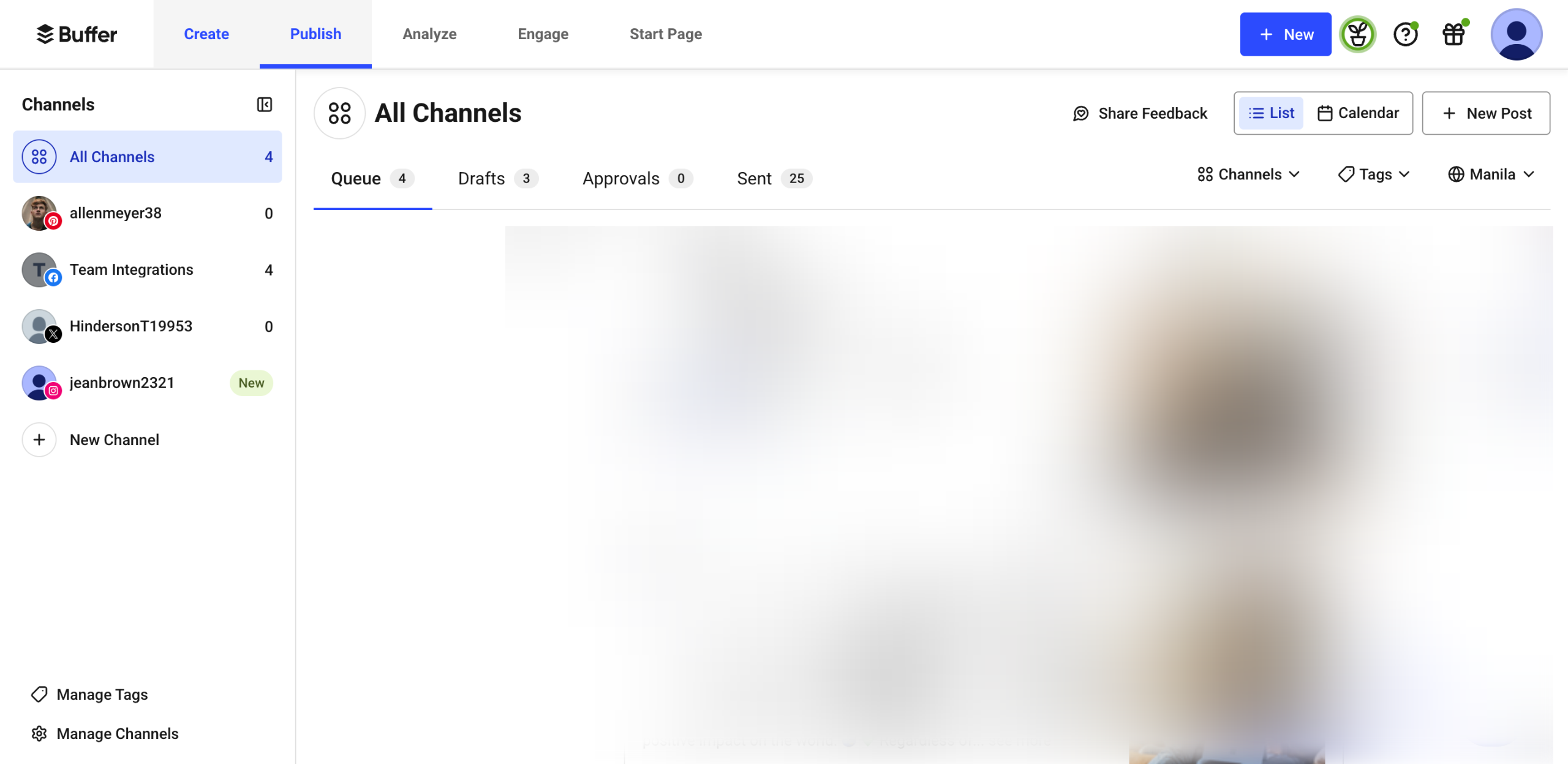The height and width of the screenshot is (764, 1568).
Task: Click the New Channel plus icon
Action: [x=39, y=440]
